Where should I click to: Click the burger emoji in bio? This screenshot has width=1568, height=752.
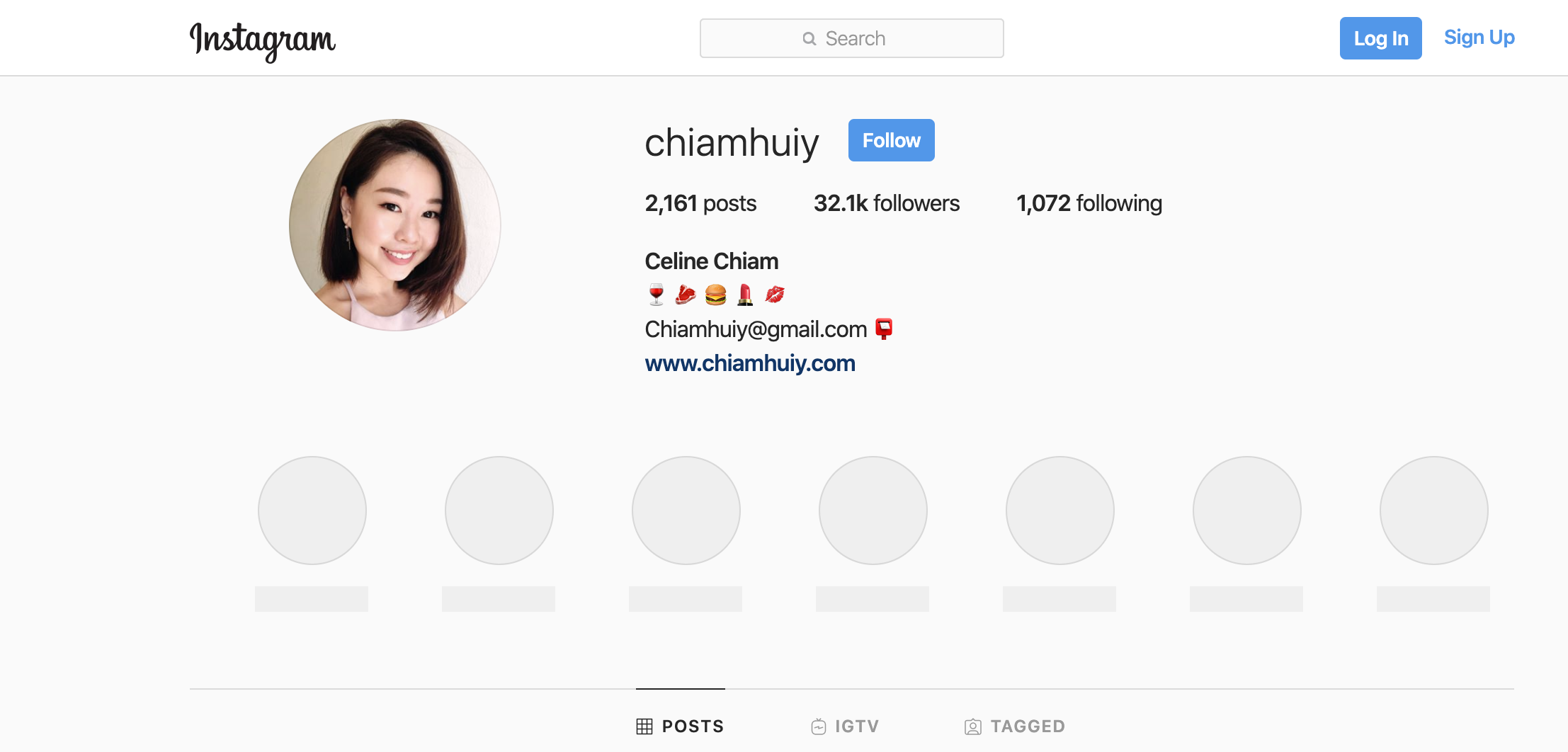point(716,295)
